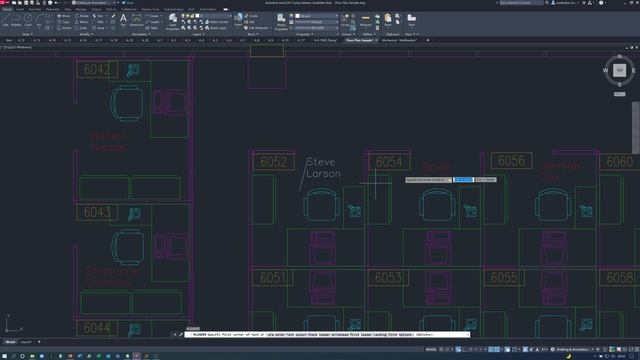Expand the Block panel
This screenshot has height=360, width=640.
coord(252,34)
